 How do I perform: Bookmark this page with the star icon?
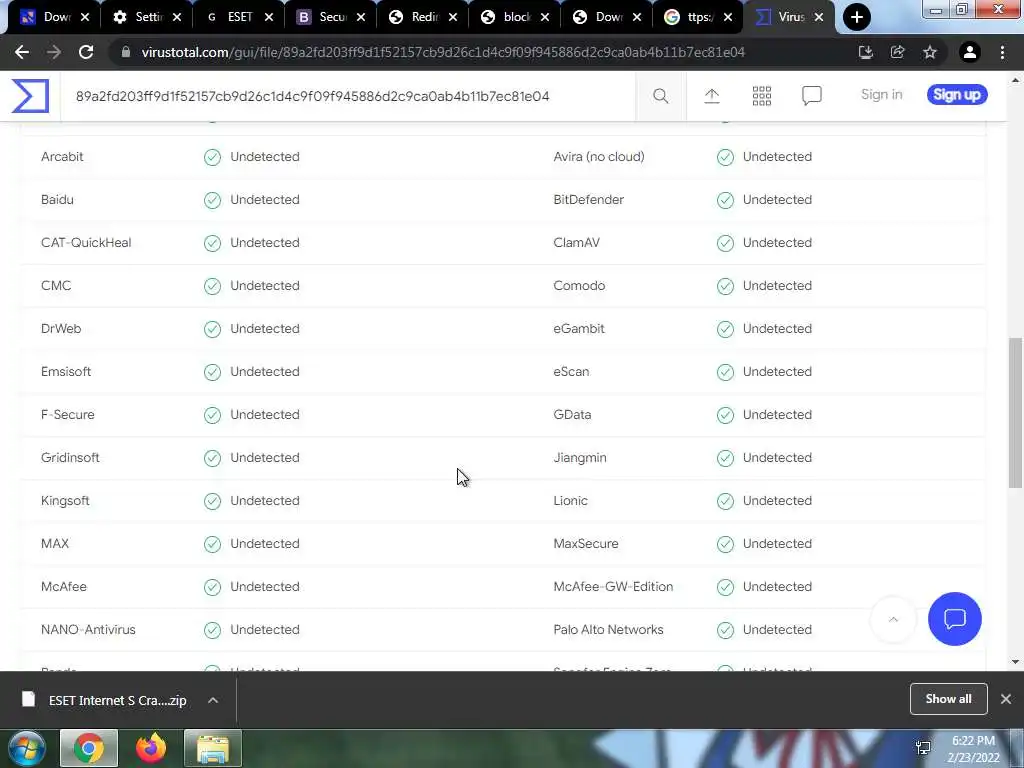(x=930, y=52)
